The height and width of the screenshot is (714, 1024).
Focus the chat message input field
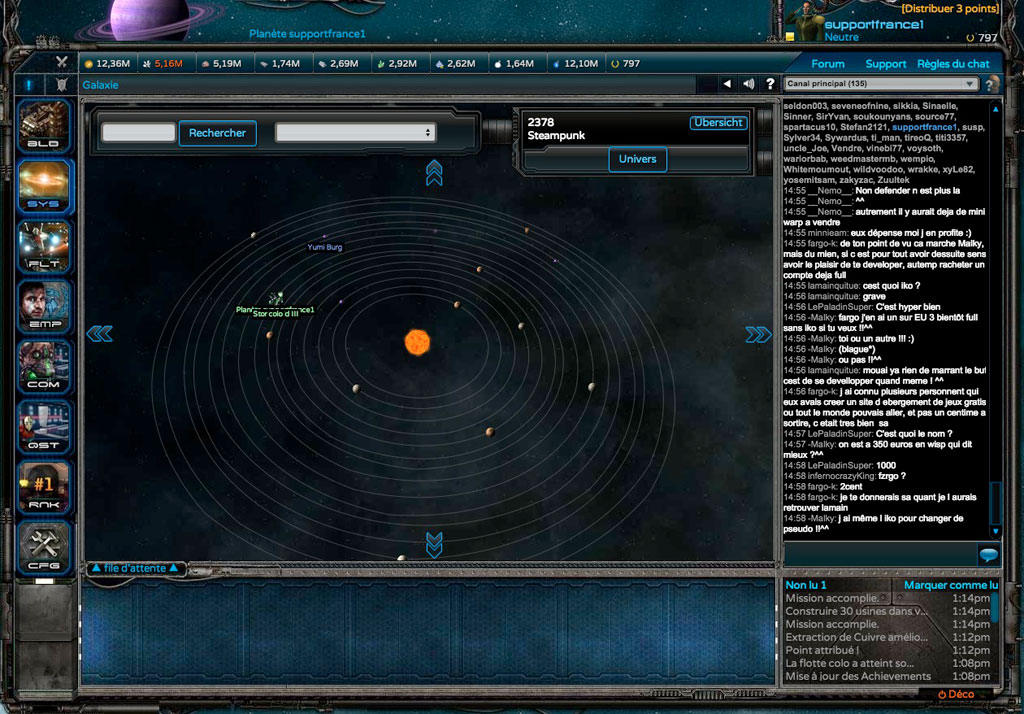point(880,555)
